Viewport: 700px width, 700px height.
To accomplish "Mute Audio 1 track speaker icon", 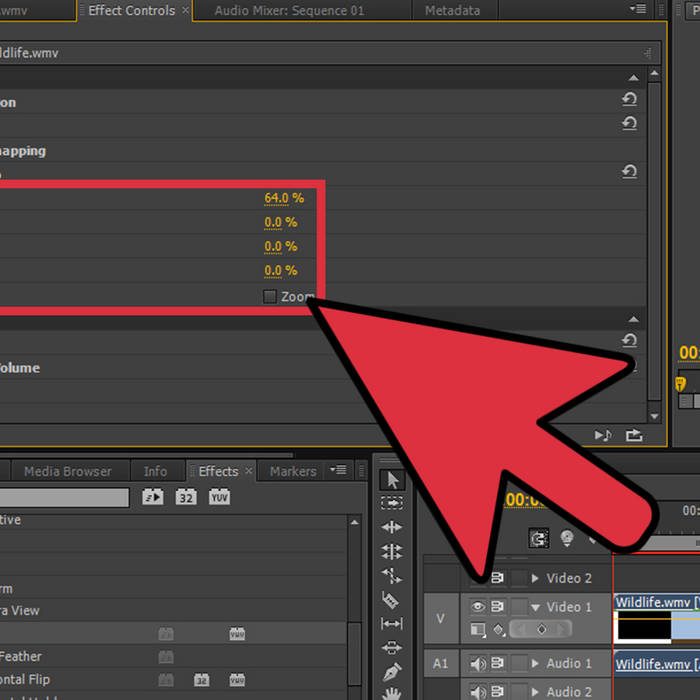I will click(x=477, y=663).
